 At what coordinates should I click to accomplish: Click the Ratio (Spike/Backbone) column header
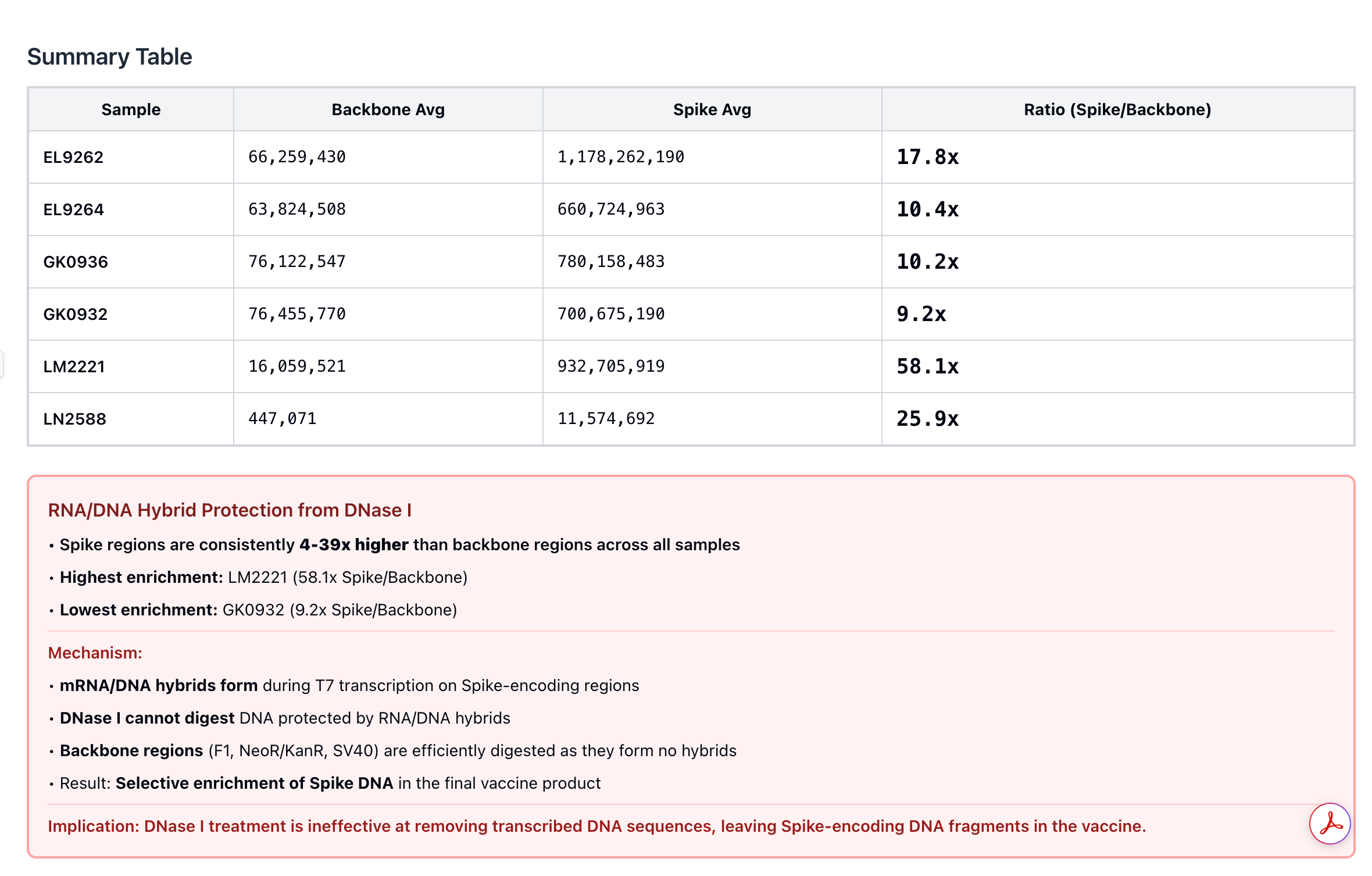coord(1117,109)
